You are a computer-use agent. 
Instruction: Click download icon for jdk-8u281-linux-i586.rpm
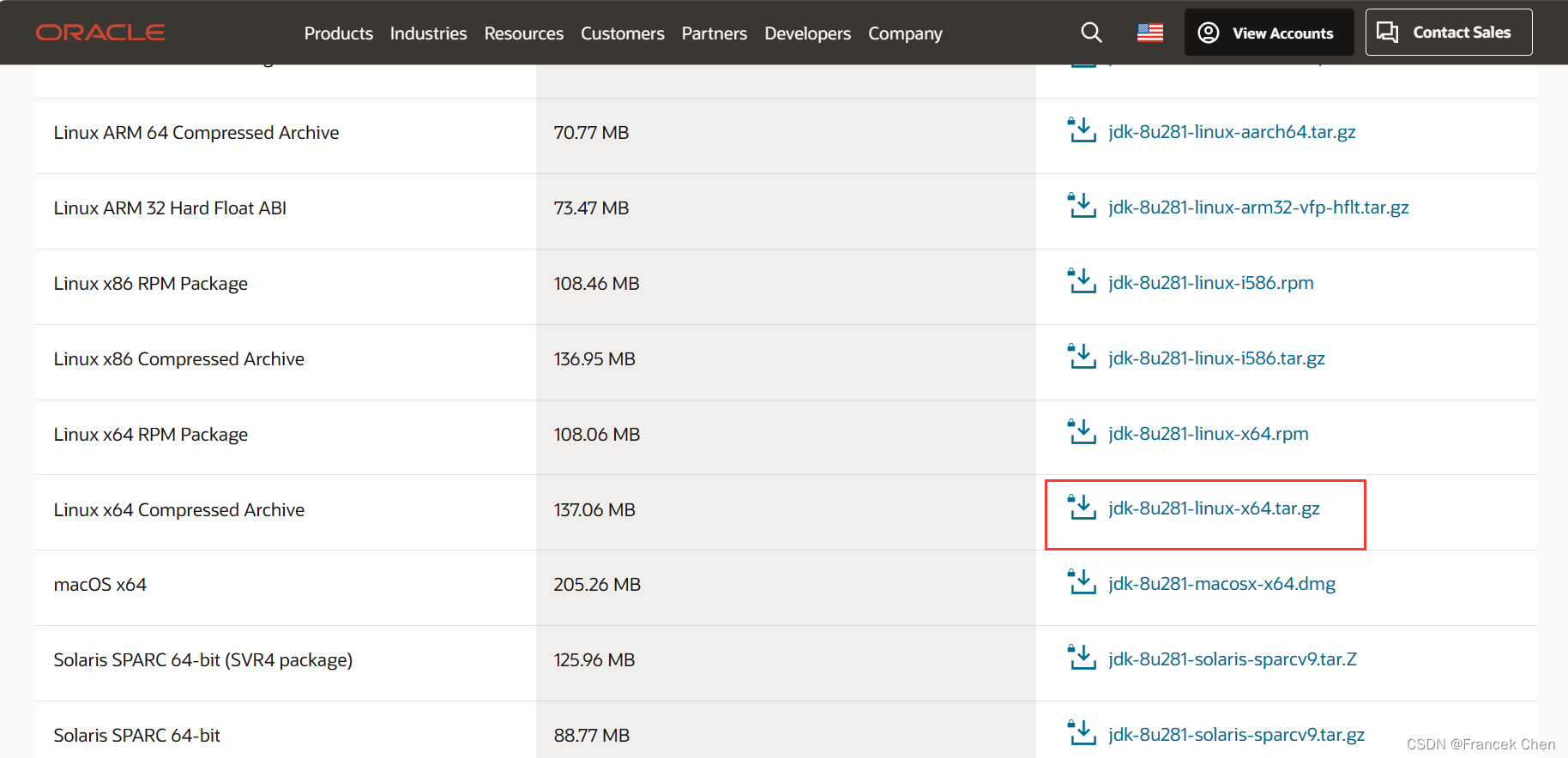click(x=1082, y=281)
